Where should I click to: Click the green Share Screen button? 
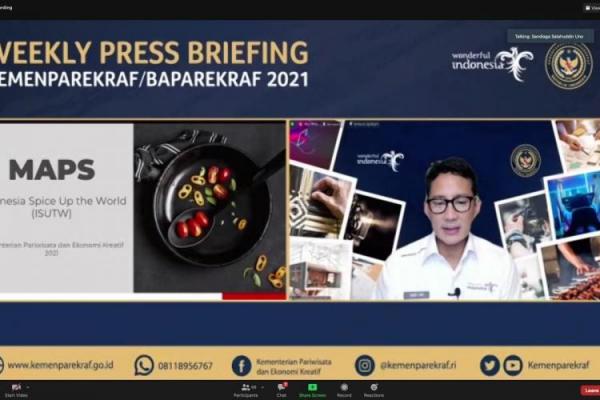(310, 389)
